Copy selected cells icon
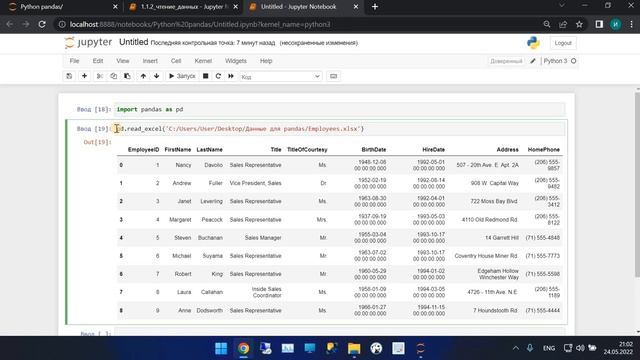Viewport: 640px width, 360px height. (113, 76)
